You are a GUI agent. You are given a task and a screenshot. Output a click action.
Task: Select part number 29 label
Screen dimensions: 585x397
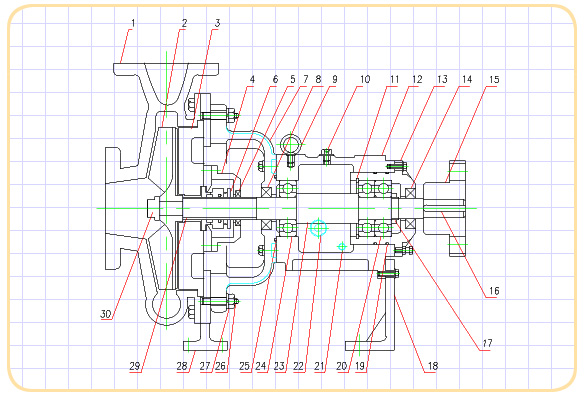coord(135,366)
